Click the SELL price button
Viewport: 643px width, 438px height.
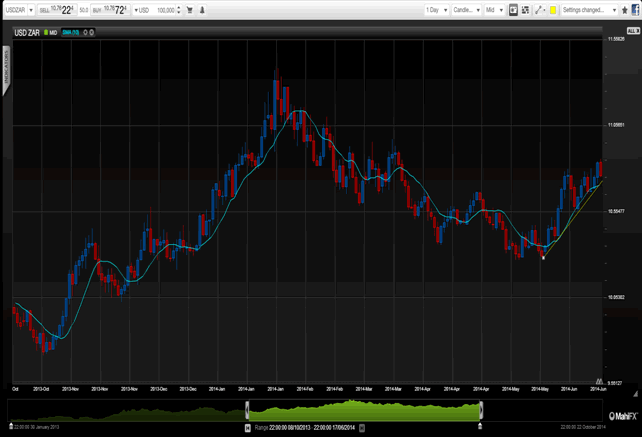(54, 10)
